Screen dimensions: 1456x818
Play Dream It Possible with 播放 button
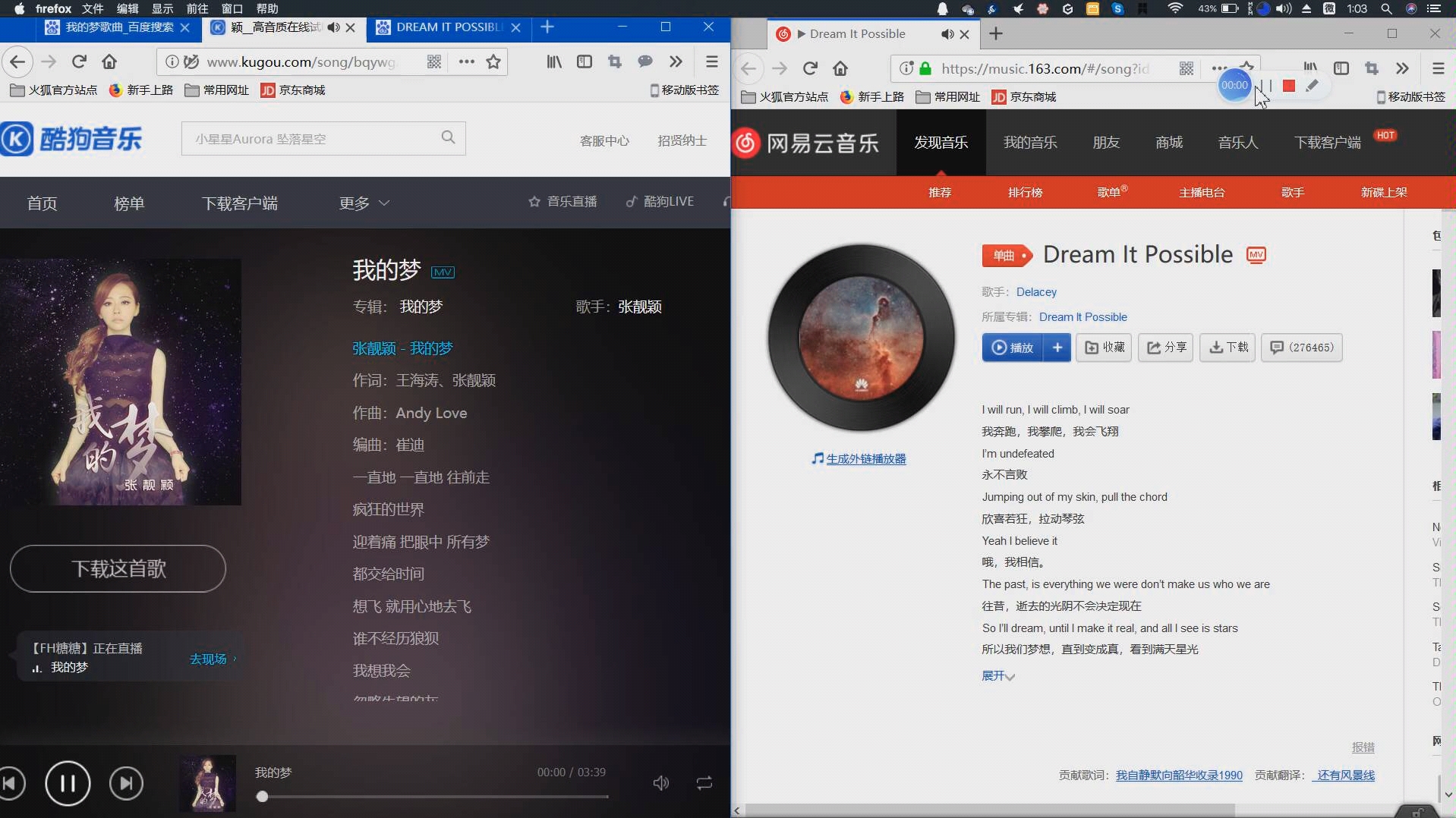click(1012, 347)
